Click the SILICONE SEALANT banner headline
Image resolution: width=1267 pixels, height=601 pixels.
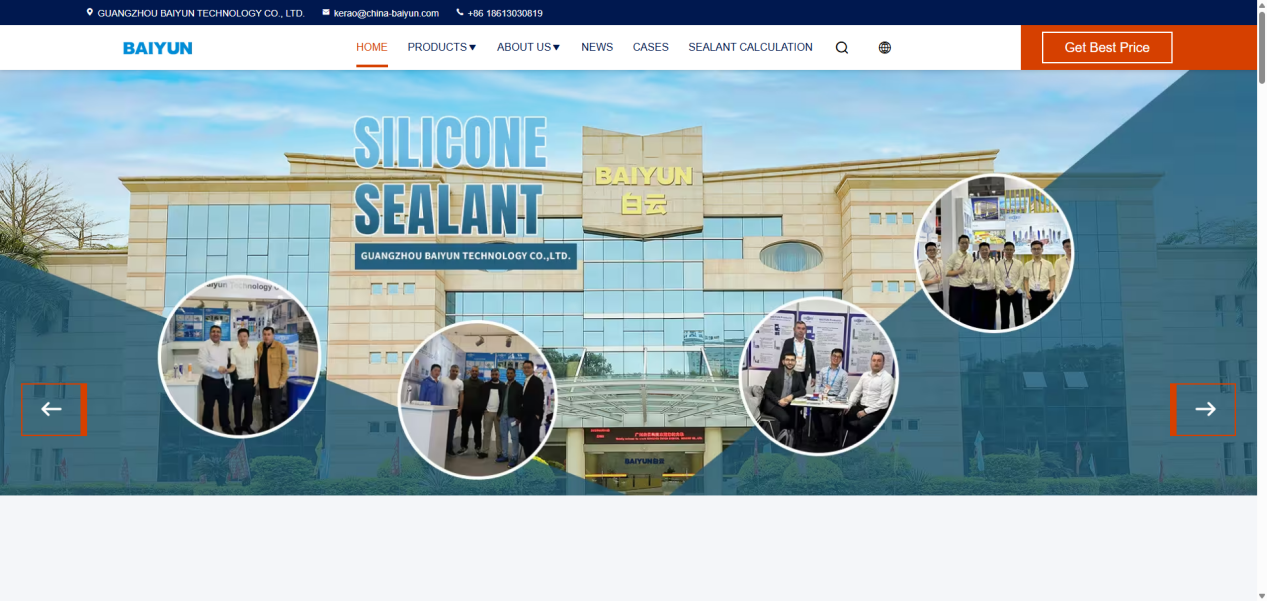pyautogui.click(x=450, y=177)
